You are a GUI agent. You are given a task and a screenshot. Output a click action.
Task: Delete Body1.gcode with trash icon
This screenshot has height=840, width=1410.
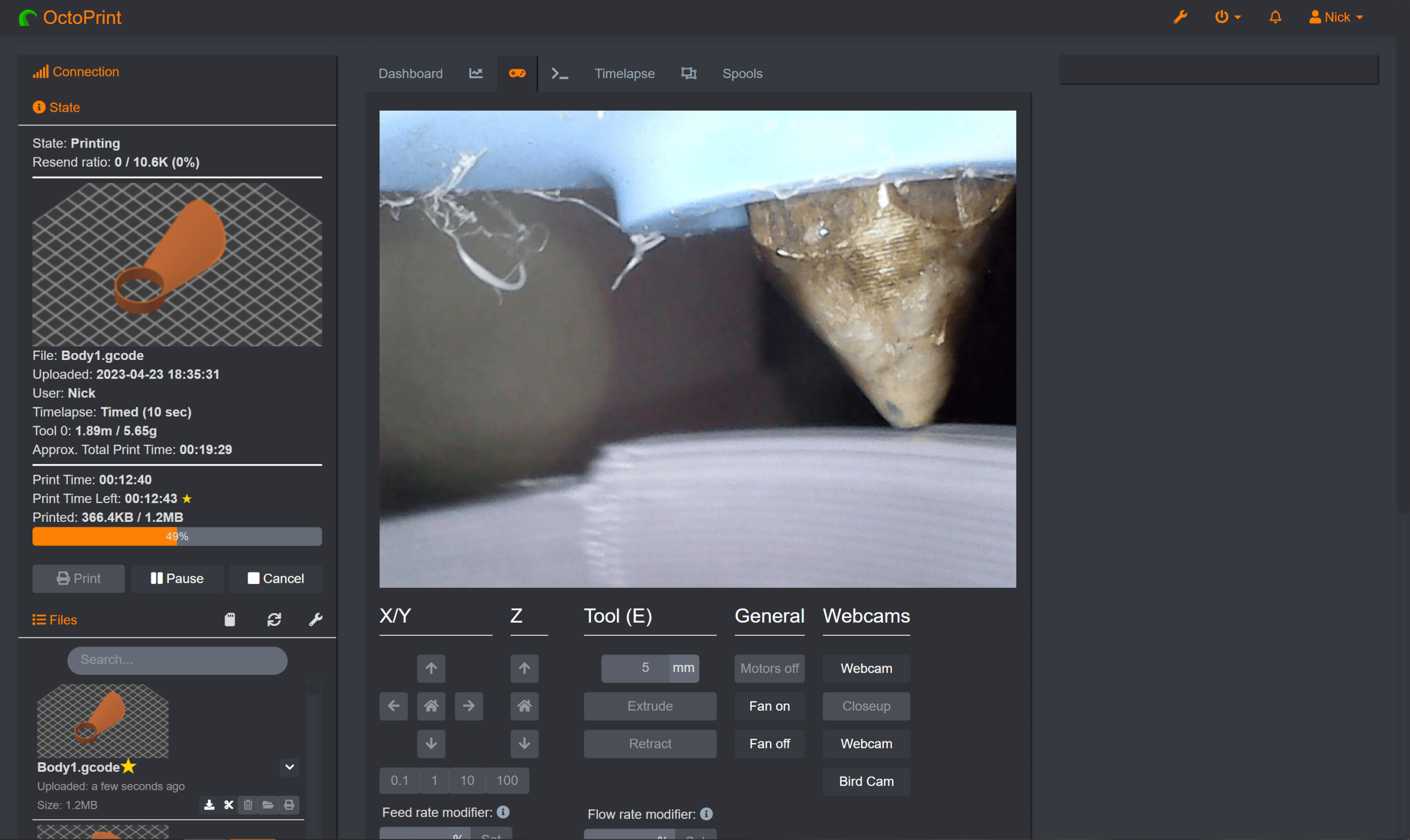click(x=248, y=805)
